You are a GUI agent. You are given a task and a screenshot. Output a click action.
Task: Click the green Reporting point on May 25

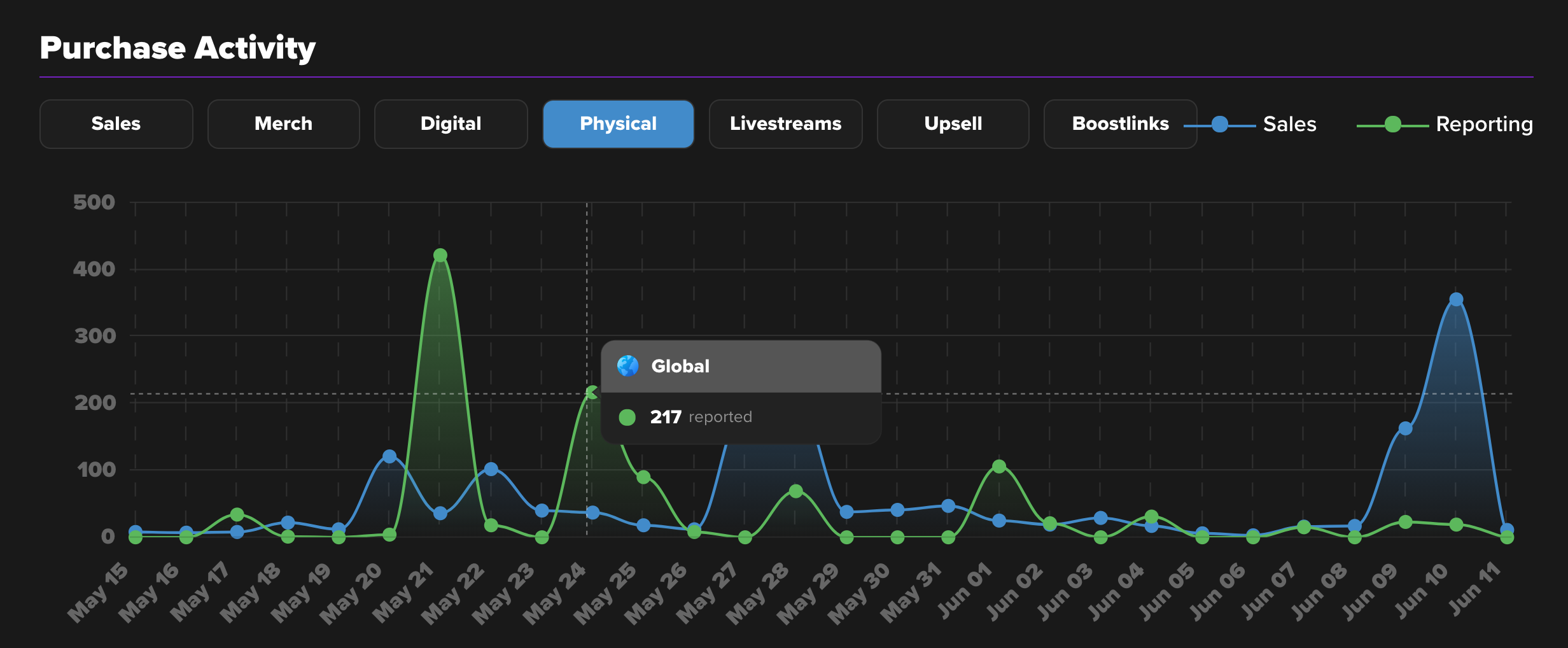coord(643,477)
